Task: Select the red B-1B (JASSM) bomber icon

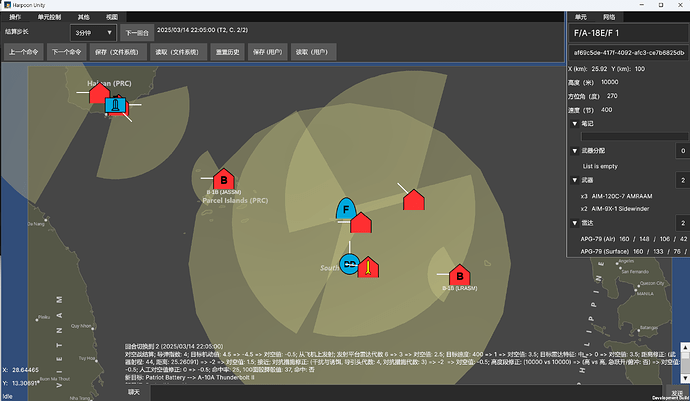Action: click(x=224, y=179)
